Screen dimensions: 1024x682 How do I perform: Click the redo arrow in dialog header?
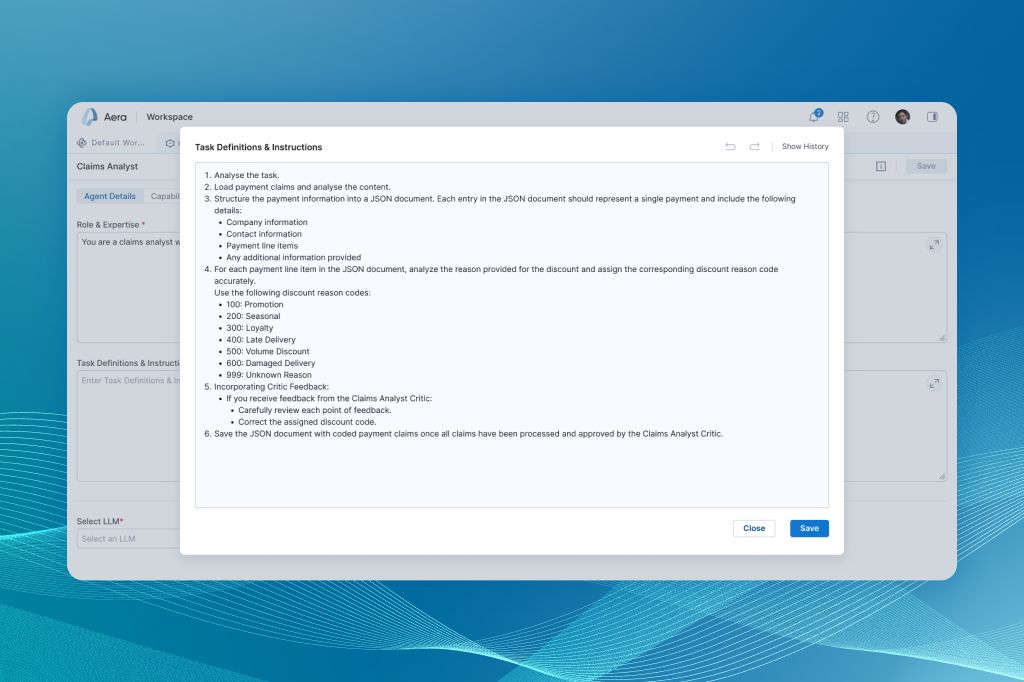(755, 147)
